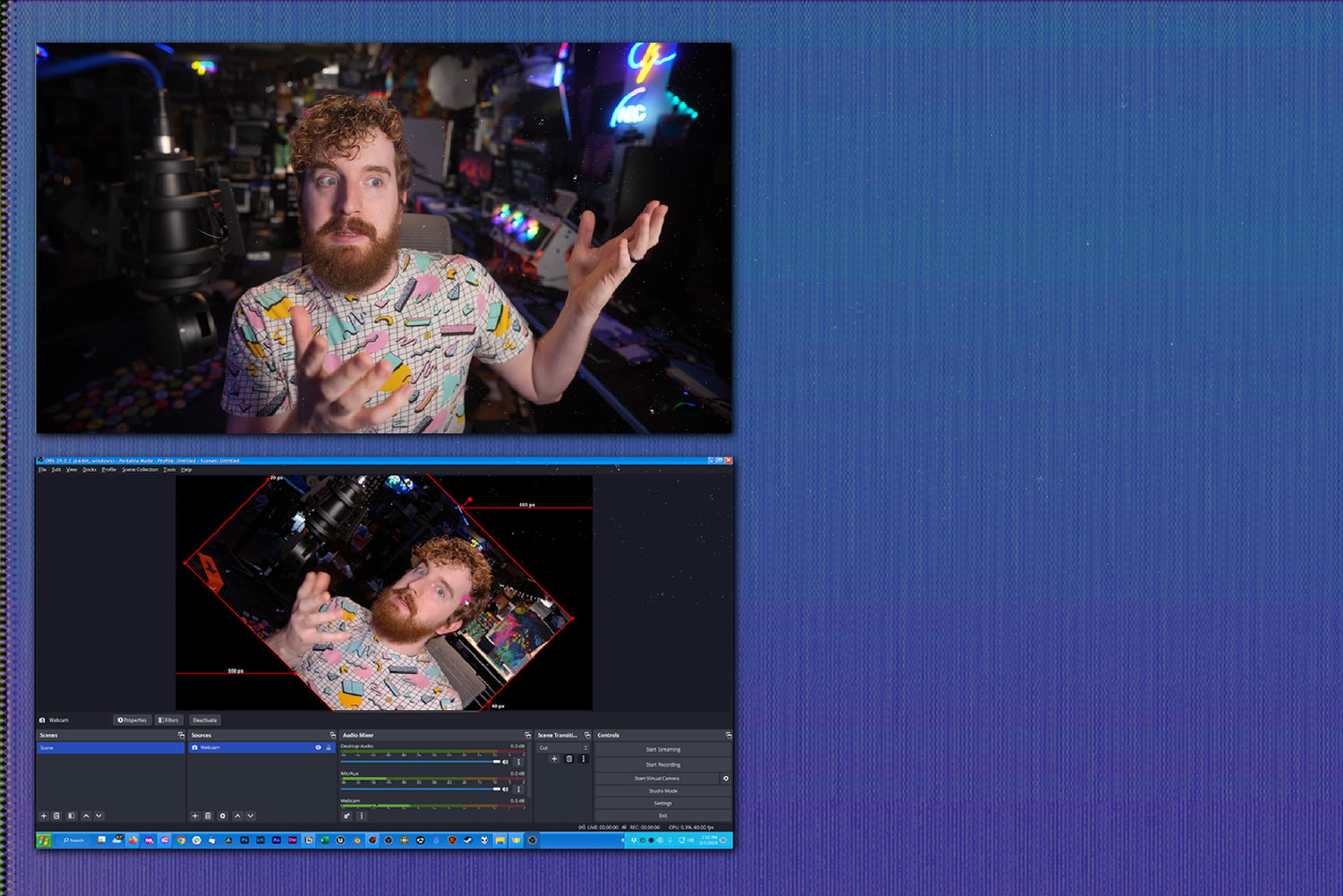1343x896 pixels.
Task: Click the Mic/Aux volume slider
Action: [421, 789]
